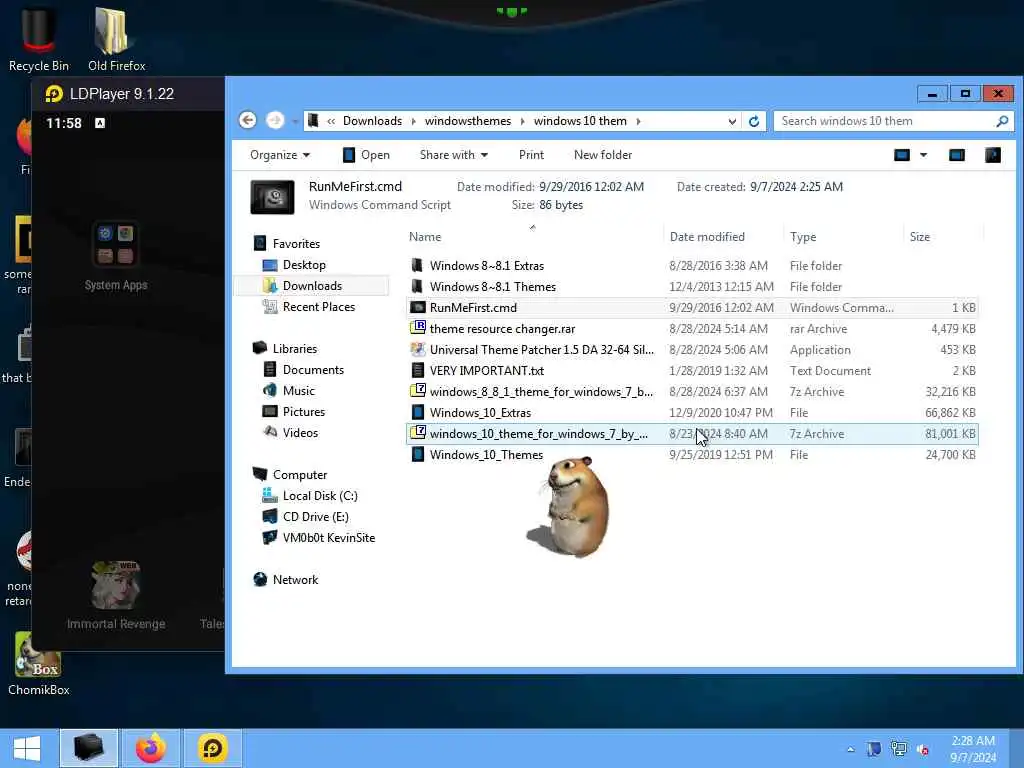Image resolution: width=1024 pixels, height=768 pixels.
Task: Click Print in the toolbar
Action: tap(531, 155)
